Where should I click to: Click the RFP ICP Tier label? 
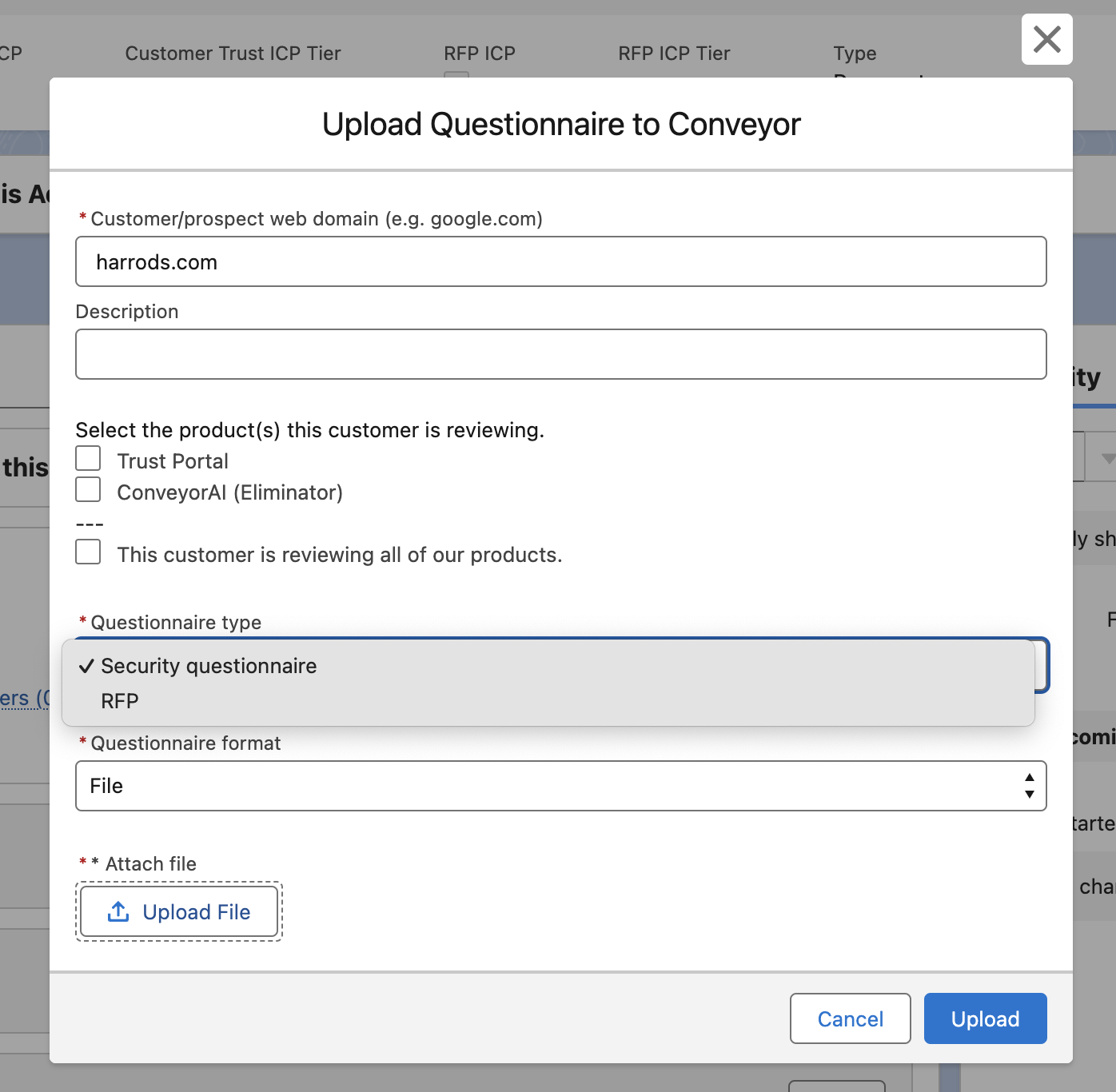coord(674,54)
